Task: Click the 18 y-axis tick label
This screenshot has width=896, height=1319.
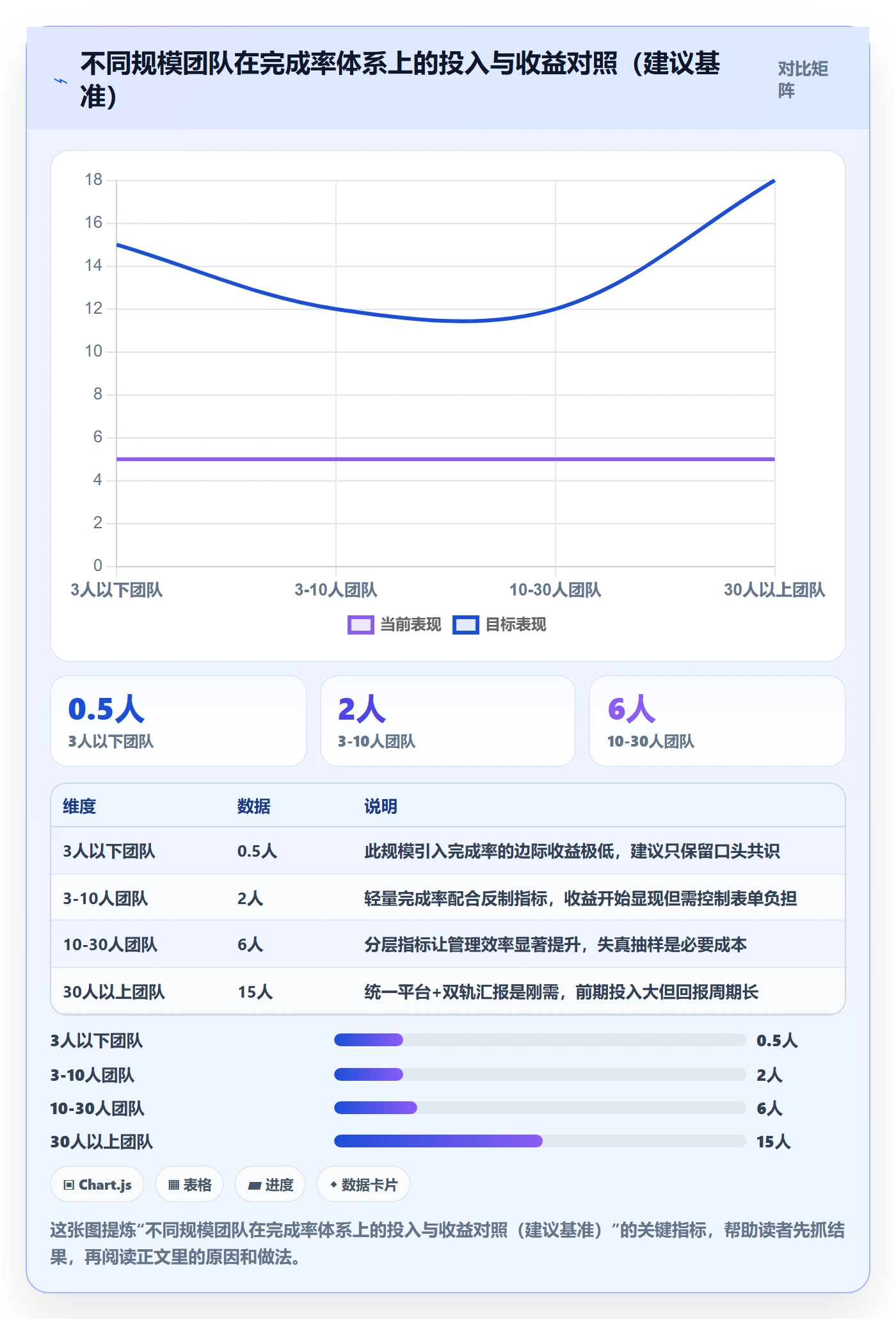Action: click(x=93, y=180)
